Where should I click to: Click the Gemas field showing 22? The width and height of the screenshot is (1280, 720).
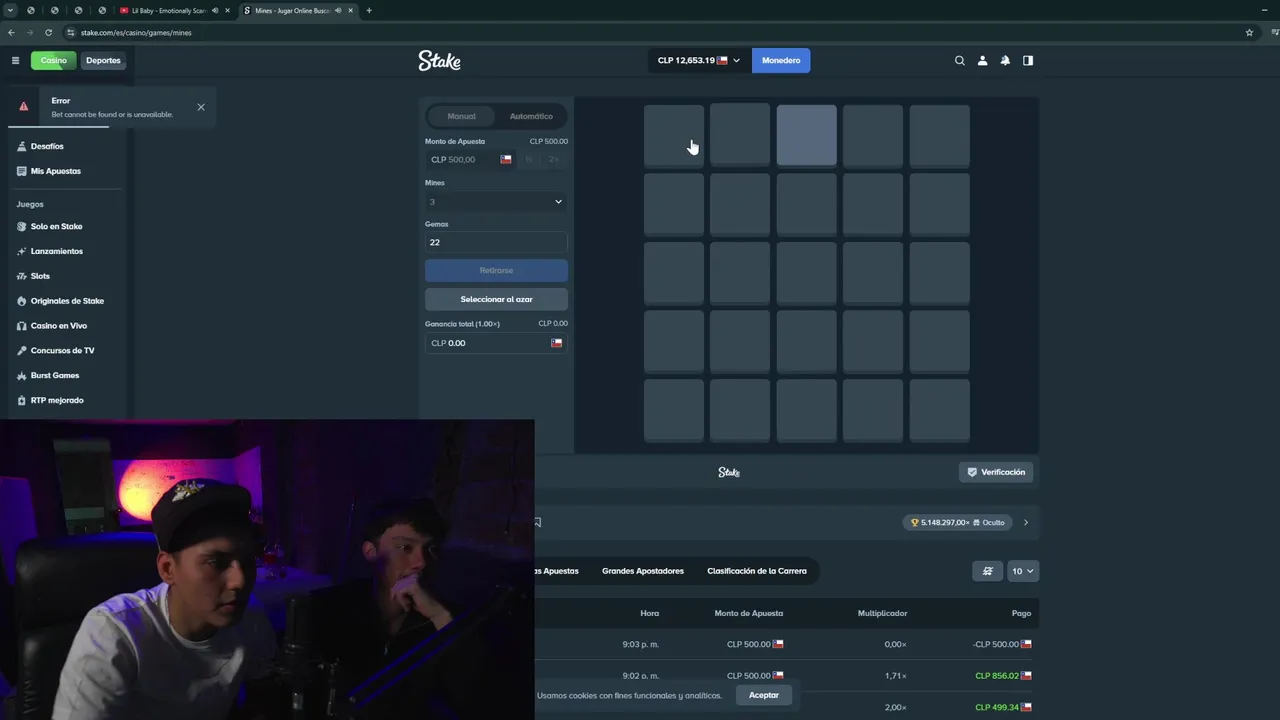tap(496, 242)
